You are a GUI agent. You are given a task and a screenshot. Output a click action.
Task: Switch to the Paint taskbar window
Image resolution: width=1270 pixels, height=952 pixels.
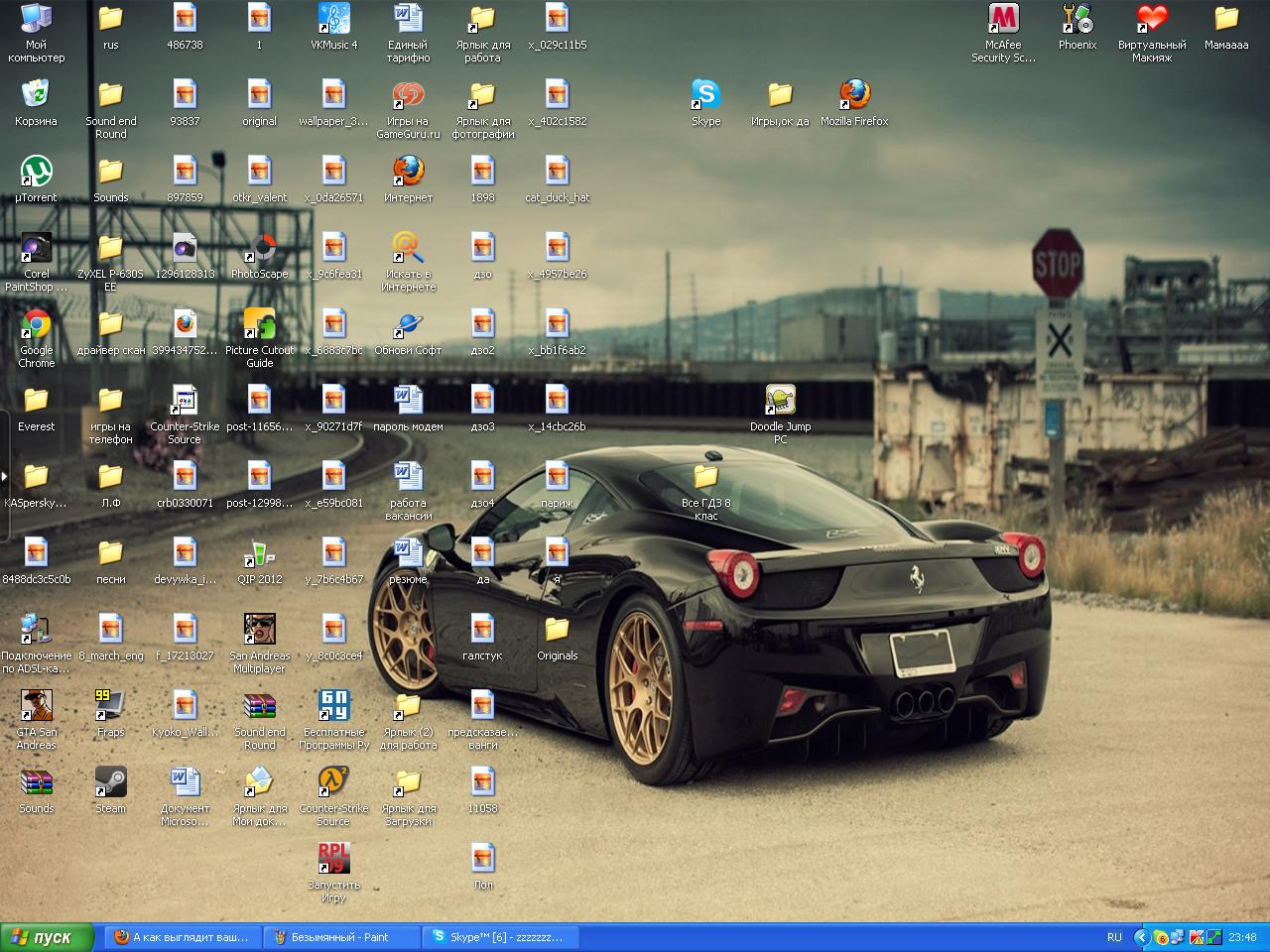342,937
